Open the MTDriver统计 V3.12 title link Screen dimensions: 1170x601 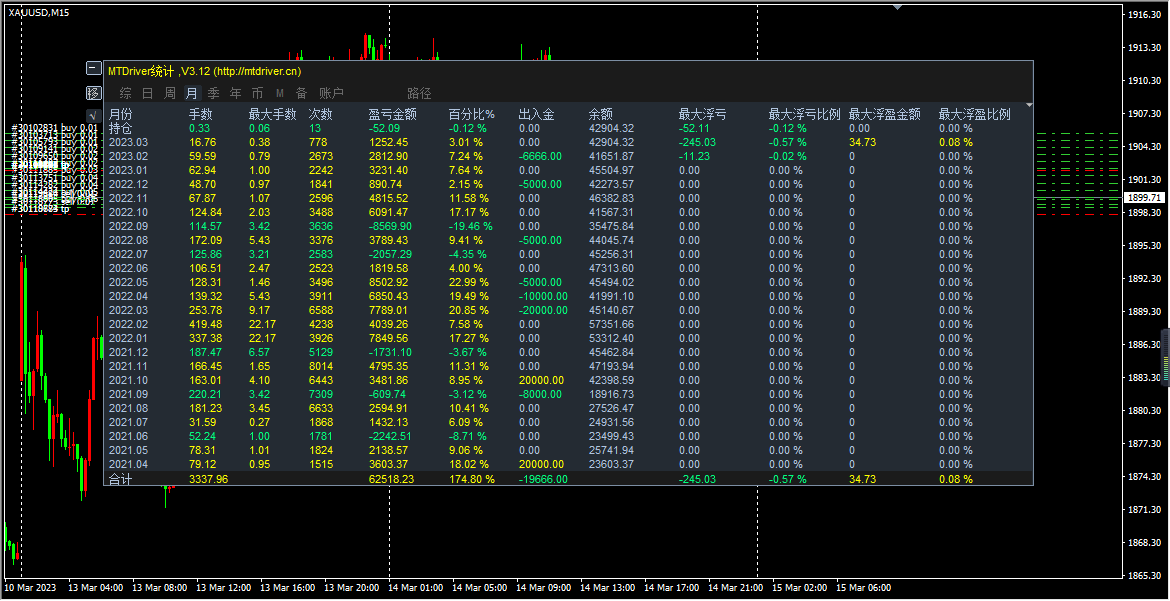(204, 72)
